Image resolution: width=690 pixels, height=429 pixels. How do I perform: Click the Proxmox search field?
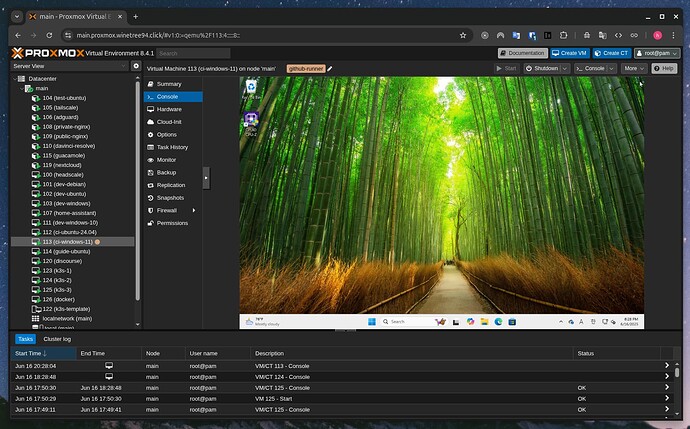point(193,53)
